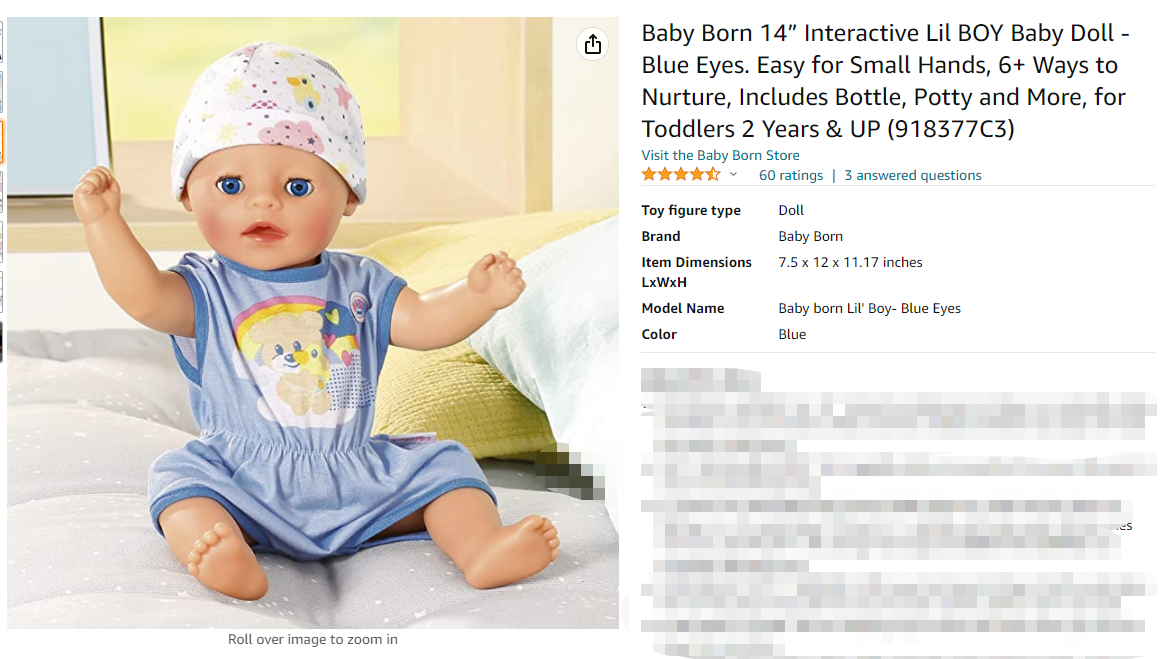Open the 60 ratings link
This screenshot has height=659, width=1172.
pyautogui.click(x=791, y=176)
